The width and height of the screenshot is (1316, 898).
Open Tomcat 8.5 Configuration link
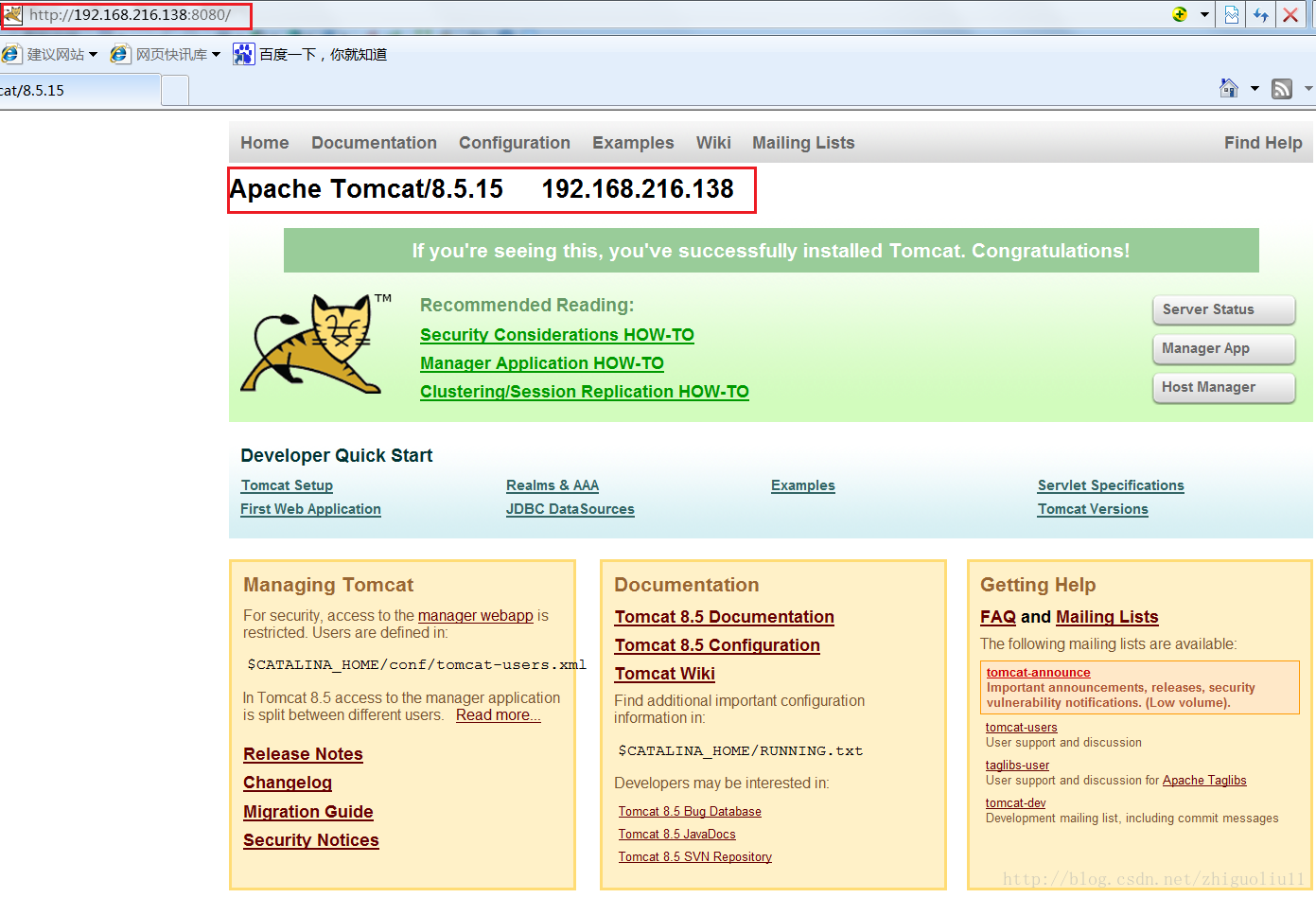pos(717,645)
